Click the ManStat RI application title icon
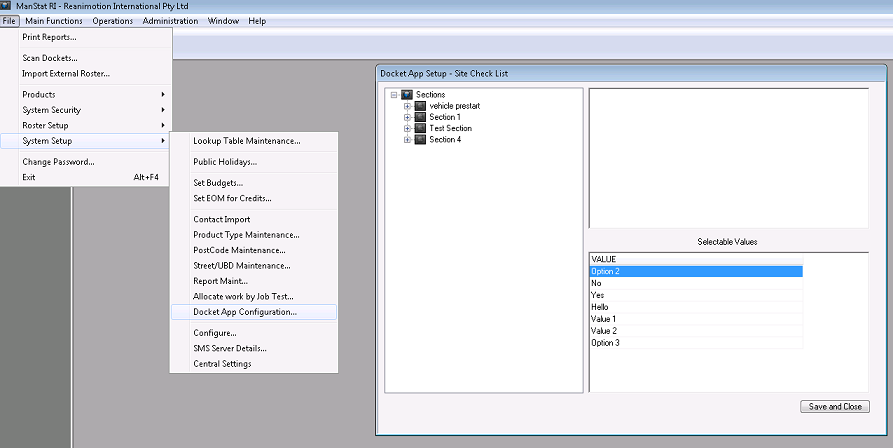The width and height of the screenshot is (893, 448). click(x=7, y=6)
